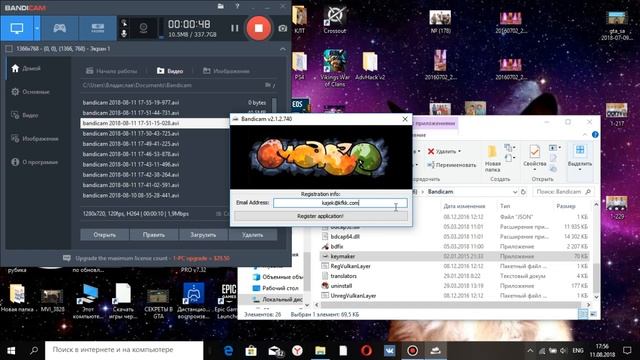The height and width of the screenshot is (360, 640).
Task: Select Bandicam screen recording mode
Action: [x=17, y=28]
